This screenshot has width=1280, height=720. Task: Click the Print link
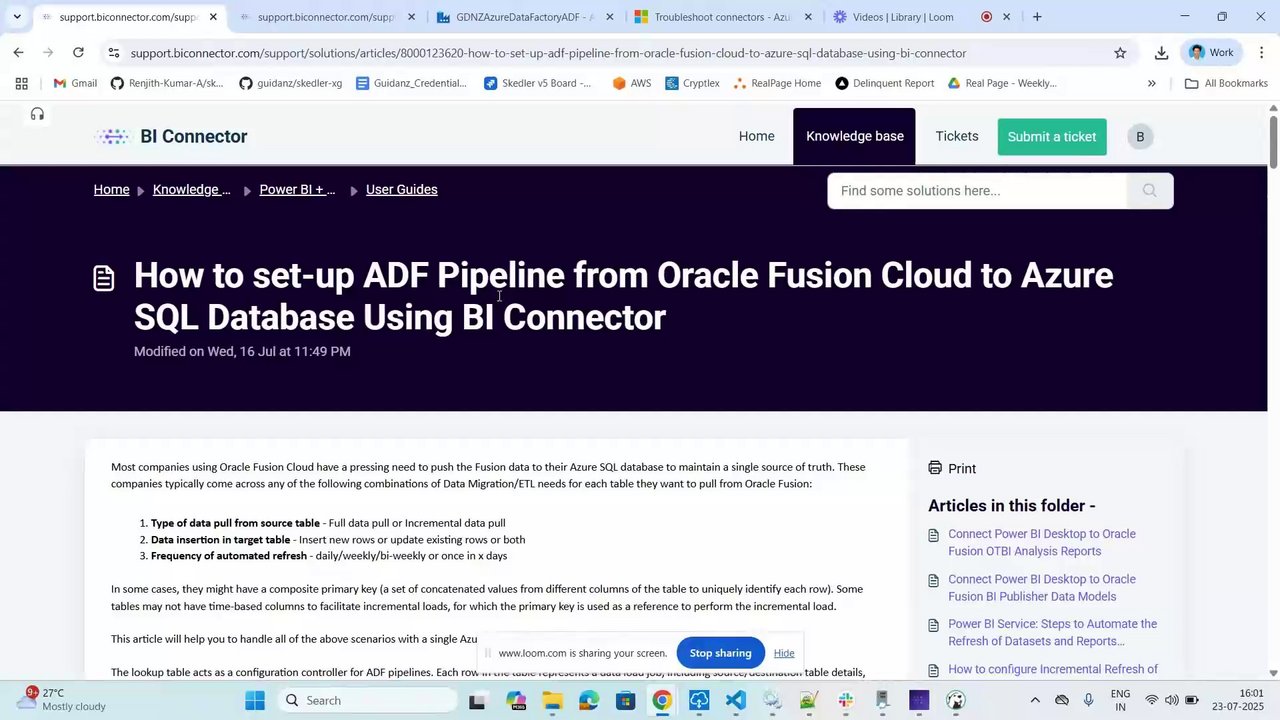[952, 468]
